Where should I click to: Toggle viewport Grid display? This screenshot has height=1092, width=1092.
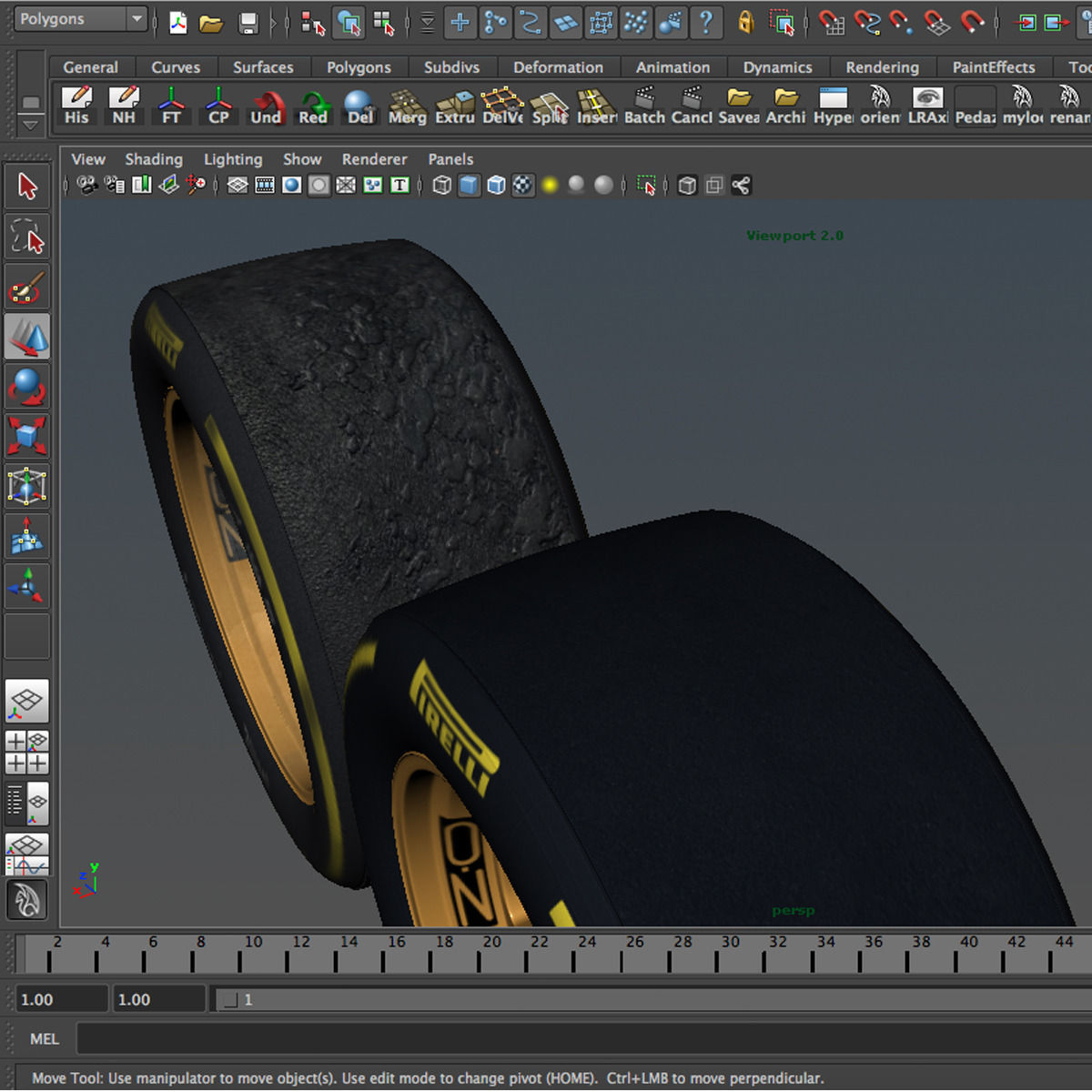[238, 186]
